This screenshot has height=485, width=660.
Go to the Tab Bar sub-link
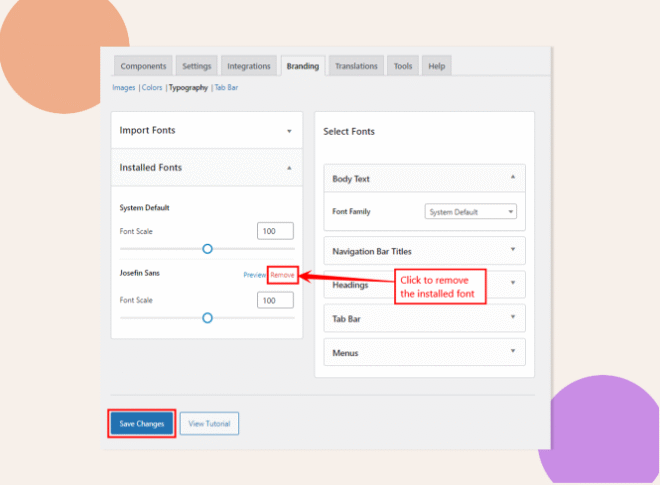[x=226, y=88]
